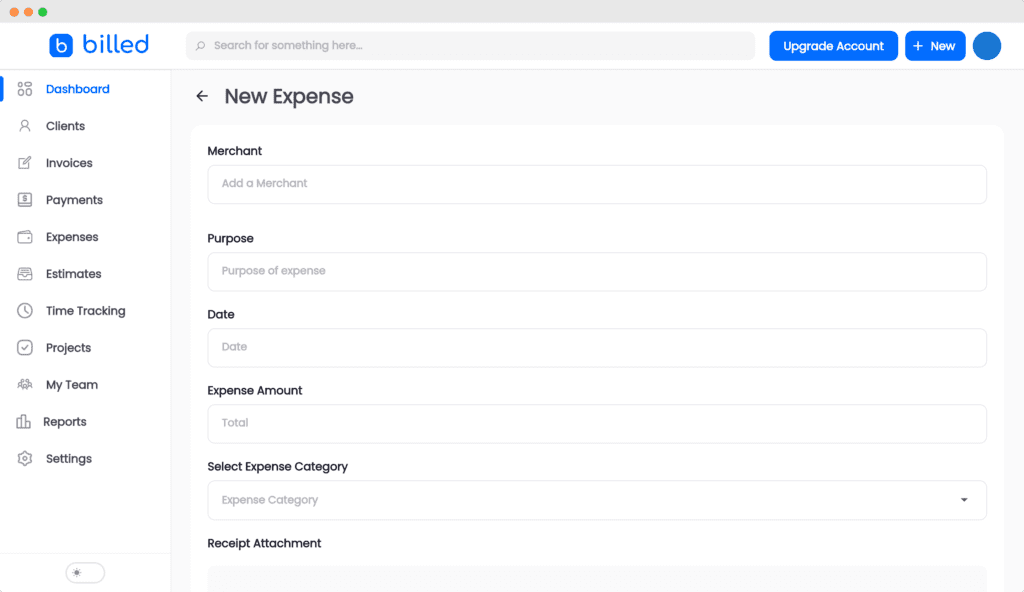Screen dimensions: 1024x592
Task: Click the plus New button
Action: click(934, 46)
